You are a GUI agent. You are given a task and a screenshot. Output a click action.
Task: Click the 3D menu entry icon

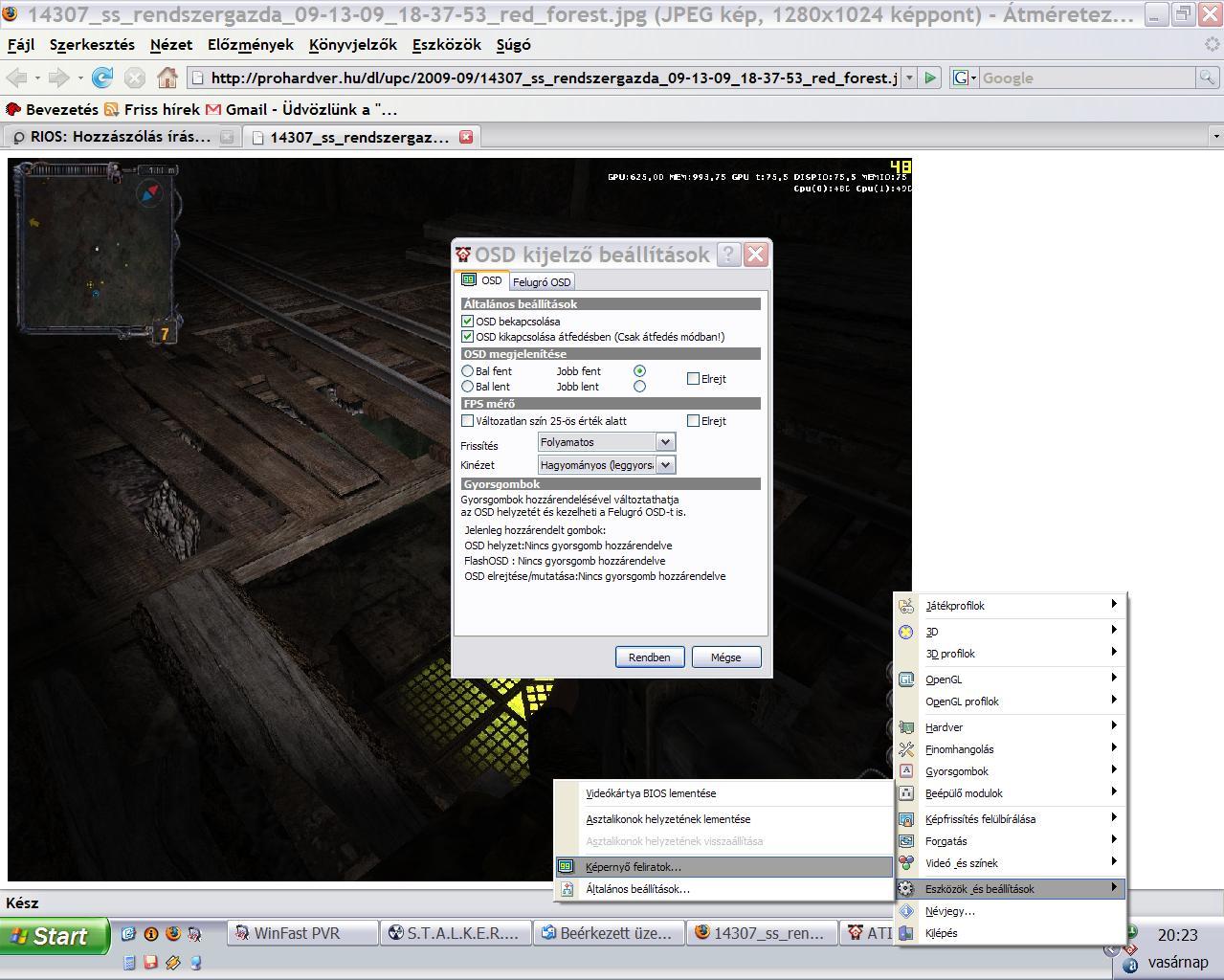906,632
